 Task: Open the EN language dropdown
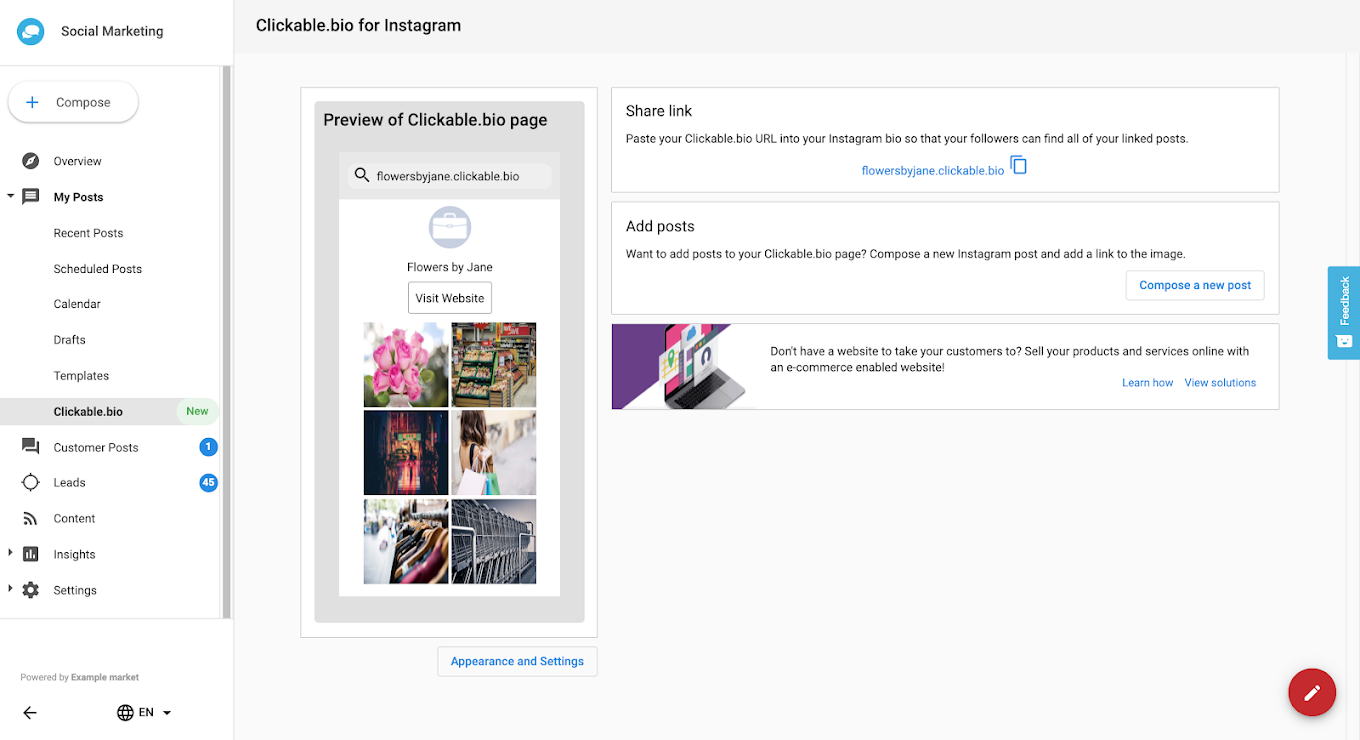click(x=145, y=713)
